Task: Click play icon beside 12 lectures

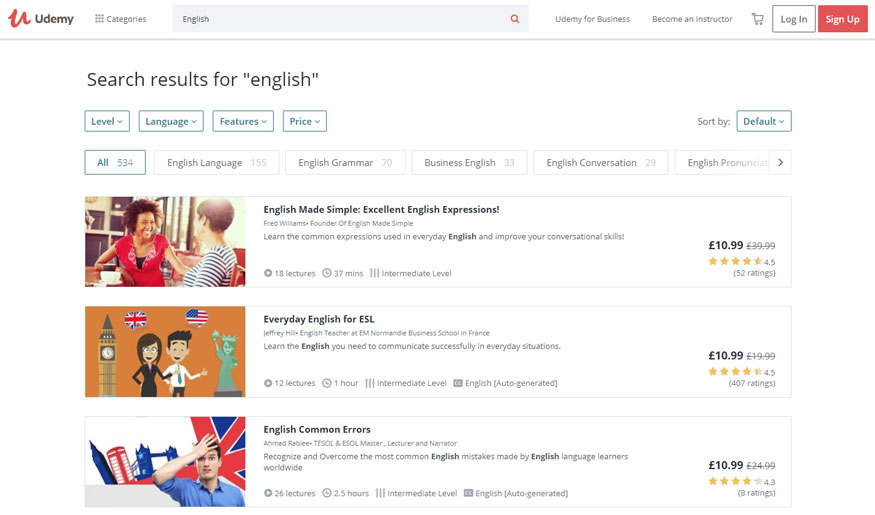Action: [268, 383]
